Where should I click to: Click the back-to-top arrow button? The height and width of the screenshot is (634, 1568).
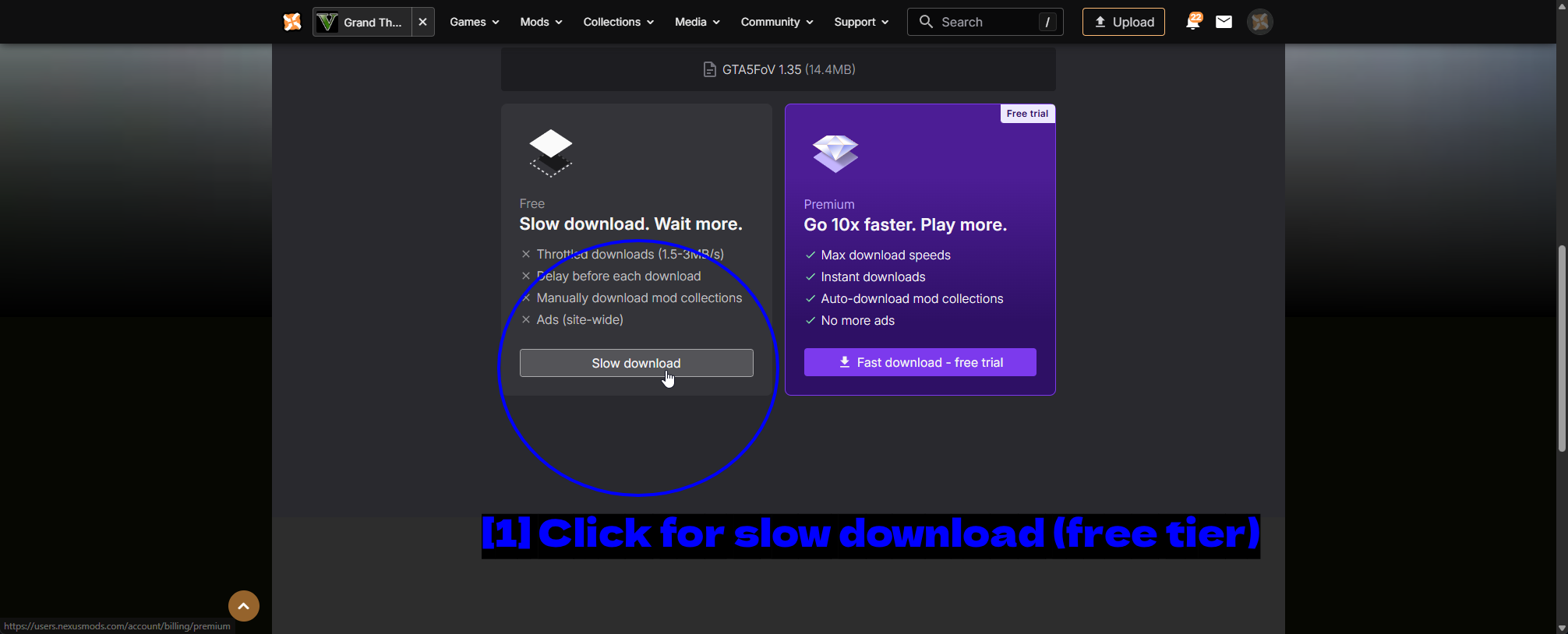click(243, 605)
